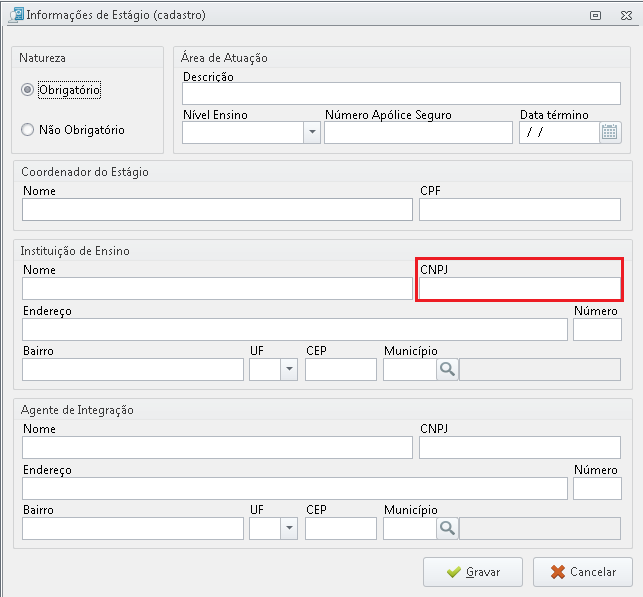This screenshot has width=643, height=597.
Task: Maximize the Informações de Estágio window
Action: [x=595, y=16]
